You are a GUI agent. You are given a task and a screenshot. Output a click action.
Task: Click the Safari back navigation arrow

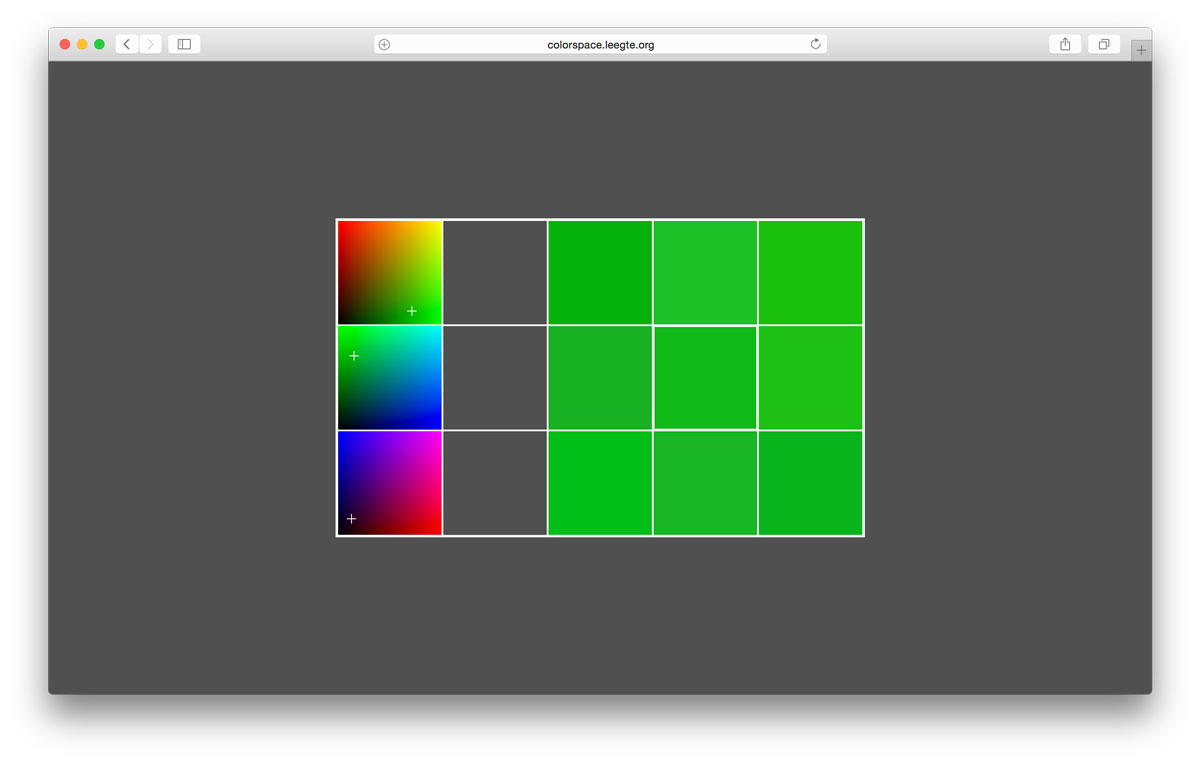pyautogui.click(x=127, y=44)
